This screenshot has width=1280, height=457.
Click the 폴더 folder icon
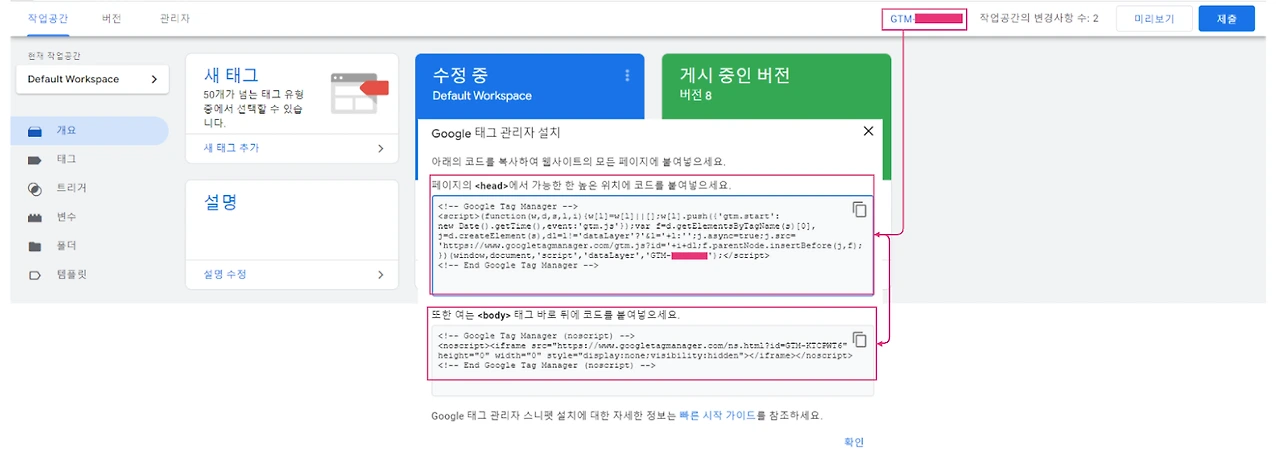pos(35,246)
